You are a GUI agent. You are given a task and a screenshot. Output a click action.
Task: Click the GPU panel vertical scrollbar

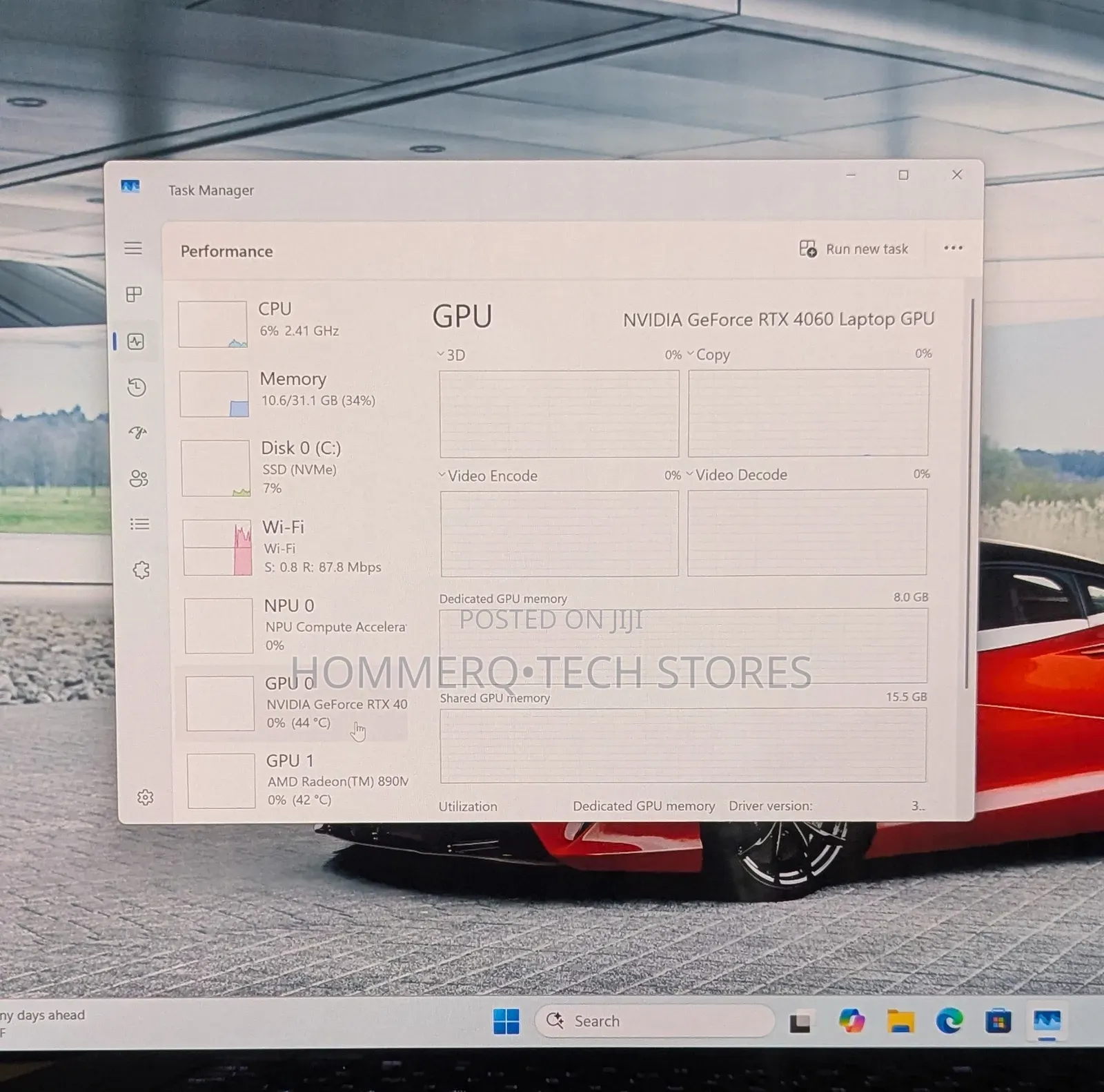[x=969, y=494]
